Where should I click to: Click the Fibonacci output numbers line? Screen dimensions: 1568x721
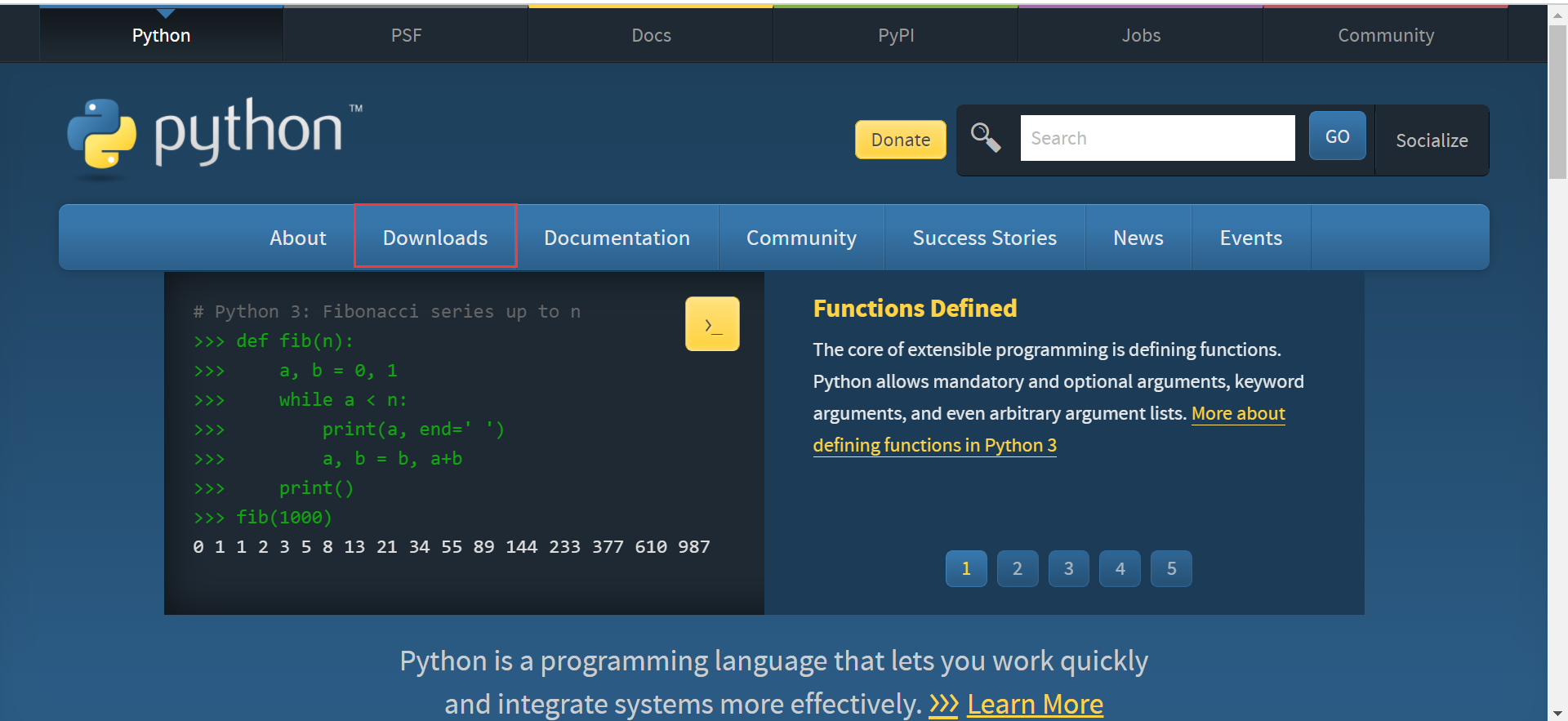(452, 547)
